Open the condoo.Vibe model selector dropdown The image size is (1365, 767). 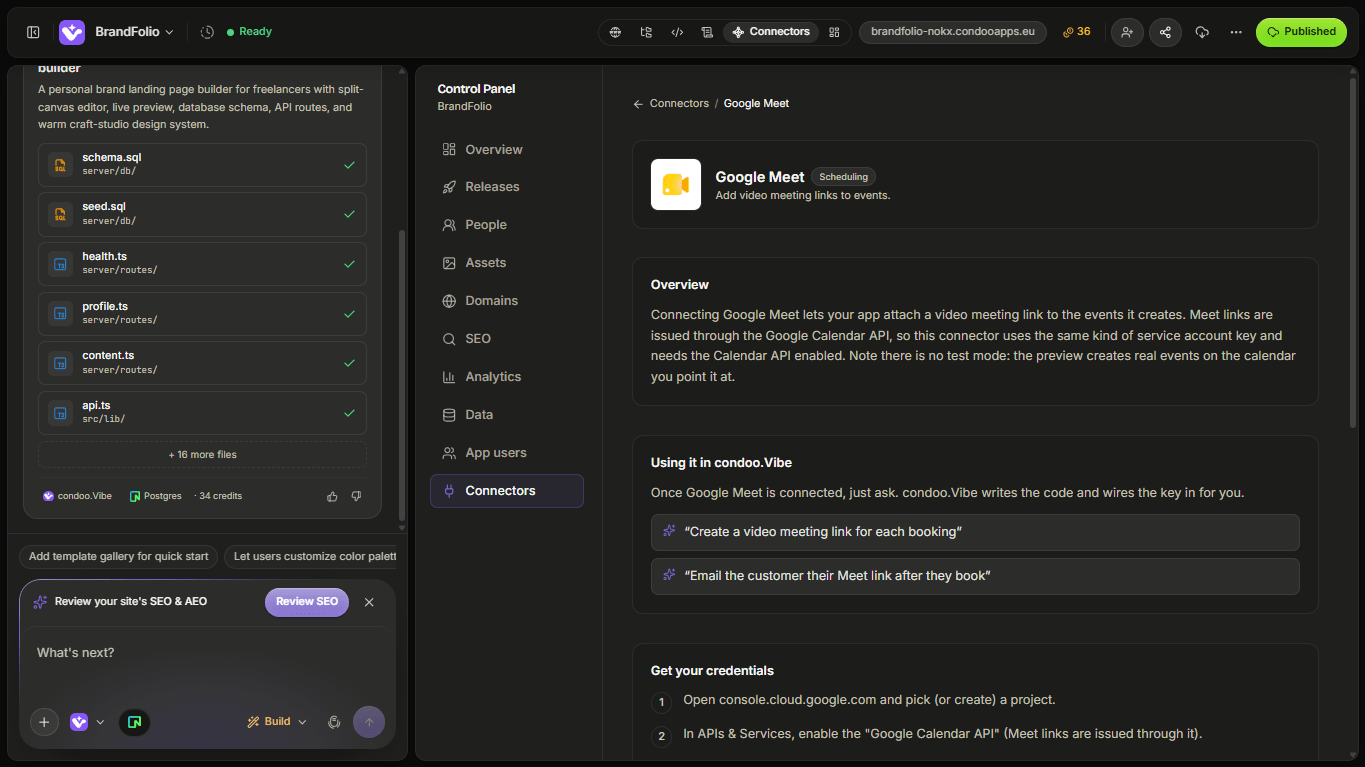point(86,722)
